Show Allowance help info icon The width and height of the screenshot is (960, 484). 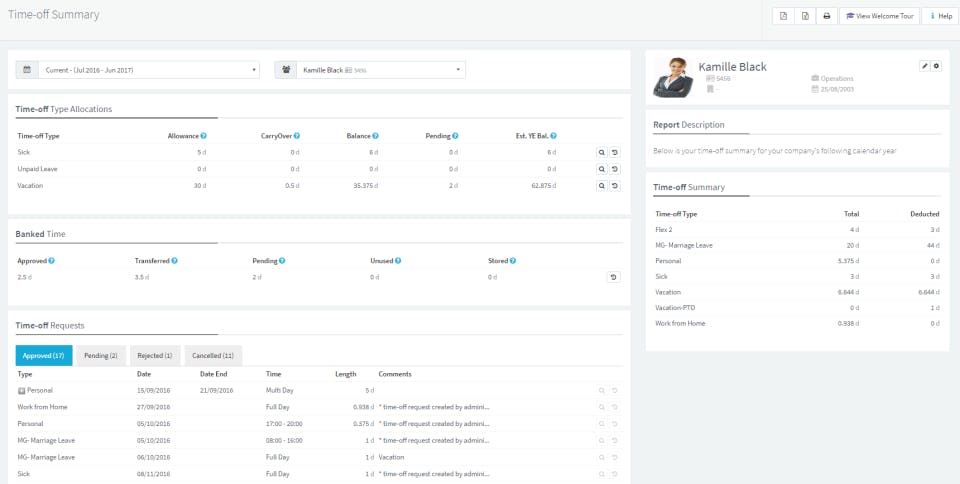click(203, 136)
